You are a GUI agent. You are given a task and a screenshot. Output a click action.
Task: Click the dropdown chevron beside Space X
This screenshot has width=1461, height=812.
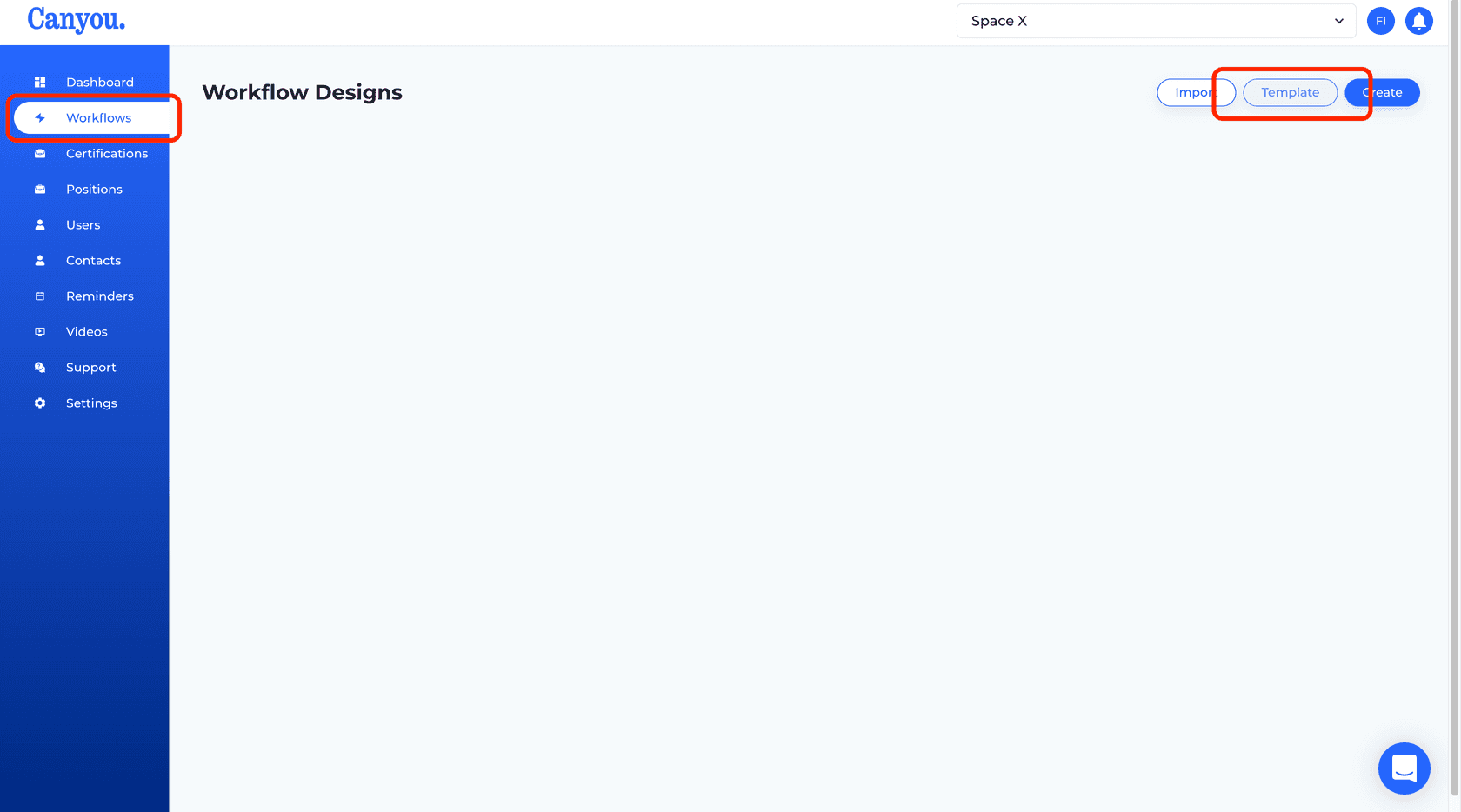click(x=1338, y=21)
